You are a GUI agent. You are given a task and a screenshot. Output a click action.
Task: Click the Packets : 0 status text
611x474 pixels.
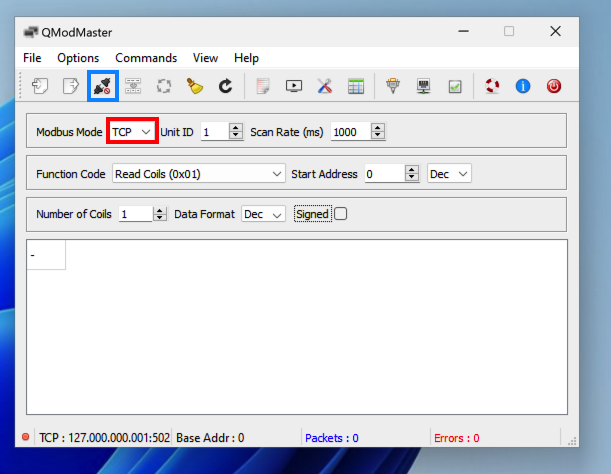coord(332,438)
